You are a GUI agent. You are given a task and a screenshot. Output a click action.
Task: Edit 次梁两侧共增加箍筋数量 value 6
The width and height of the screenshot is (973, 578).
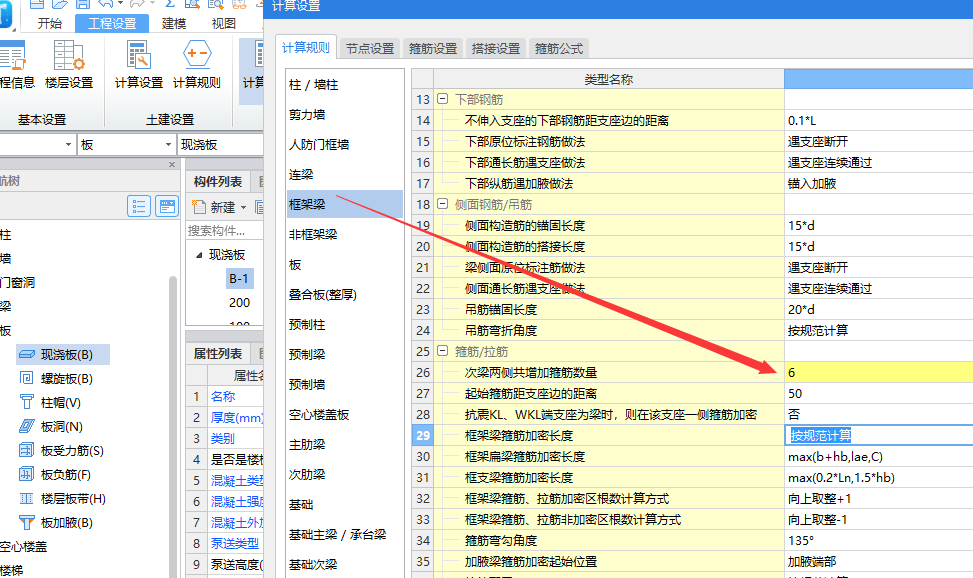pos(878,373)
